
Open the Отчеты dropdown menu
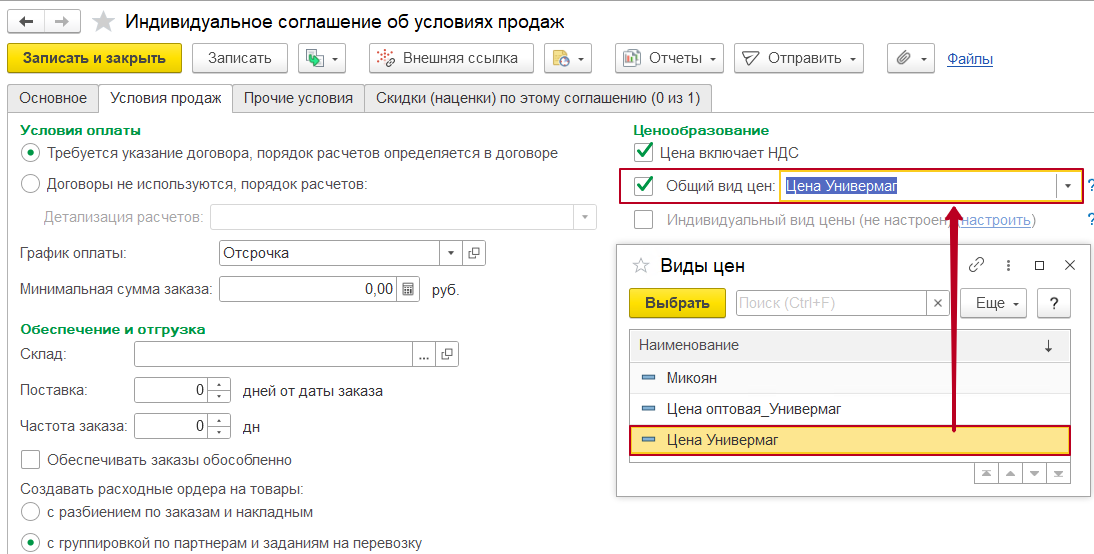pyautogui.click(x=669, y=58)
